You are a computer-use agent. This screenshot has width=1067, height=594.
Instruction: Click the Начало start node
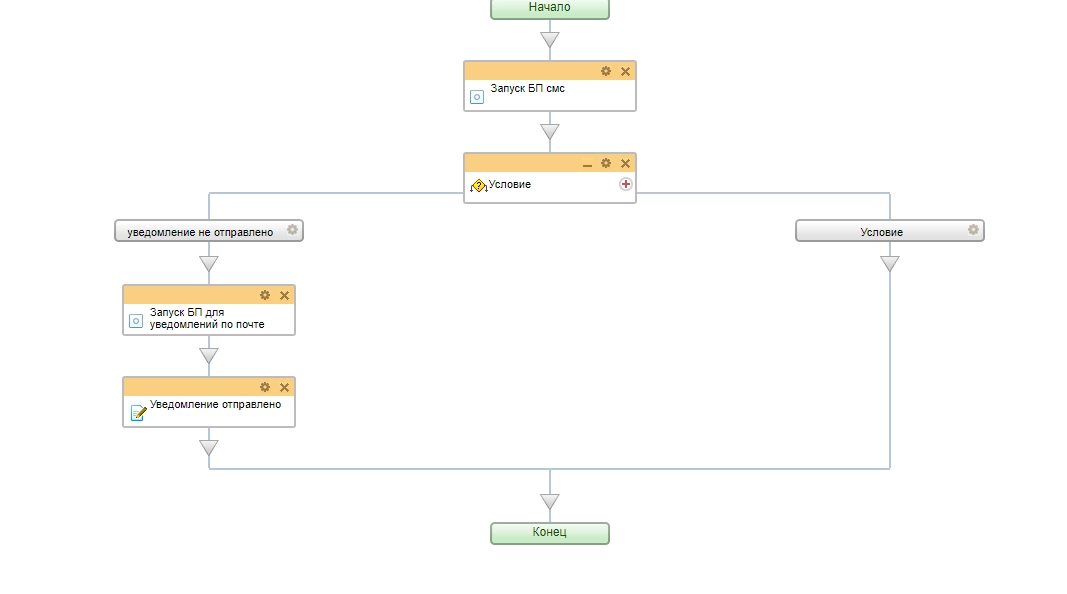click(x=549, y=8)
